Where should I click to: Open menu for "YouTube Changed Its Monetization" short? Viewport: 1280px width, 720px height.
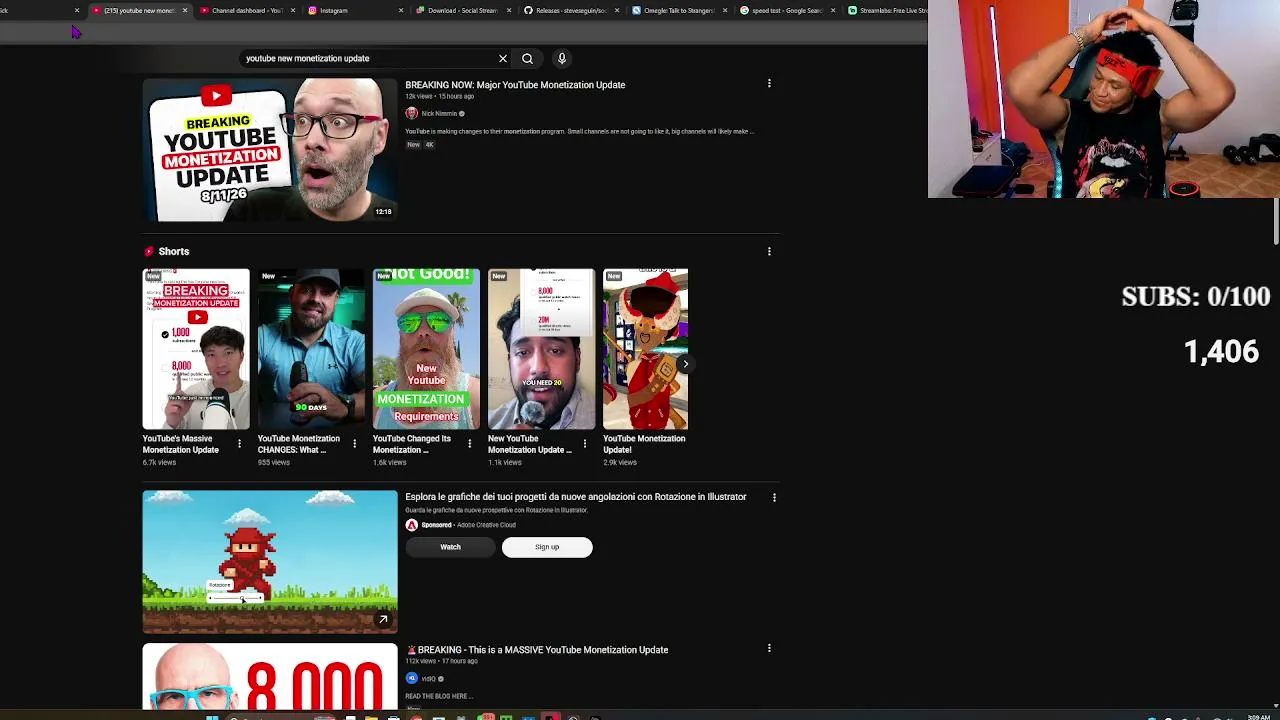coord(469,443)
